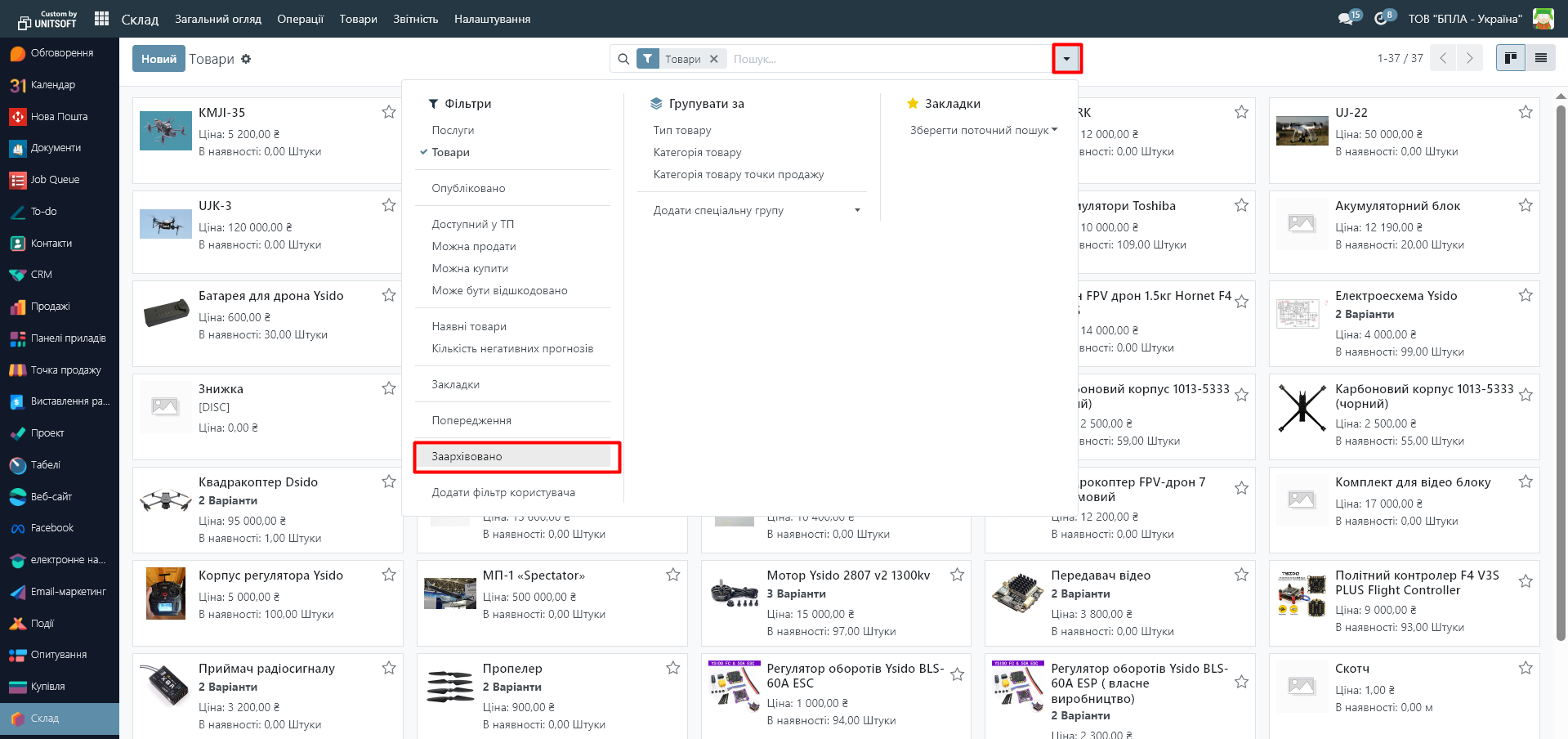The width and height of the screenshot is (1568, 739).
Task: Open the activities clock icon
Action: point(1381,19)
